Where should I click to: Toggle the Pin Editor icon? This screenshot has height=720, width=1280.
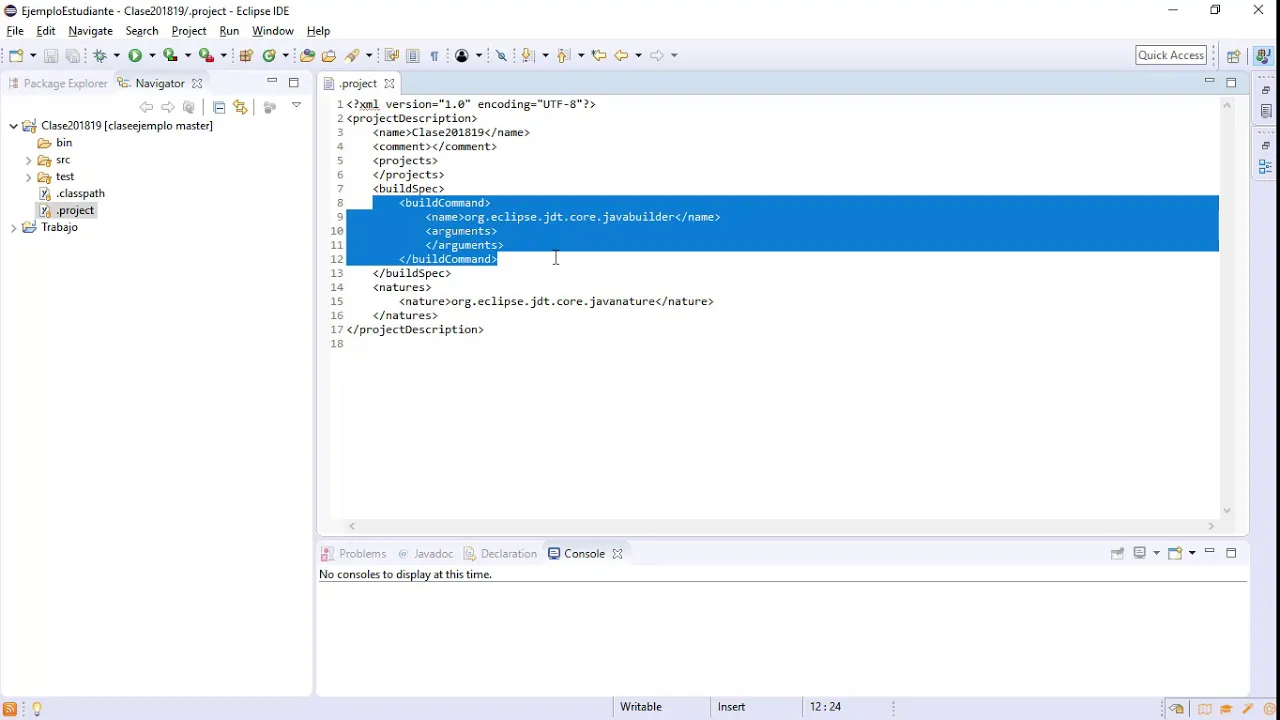pyautogui.click(x=502, y=56)
